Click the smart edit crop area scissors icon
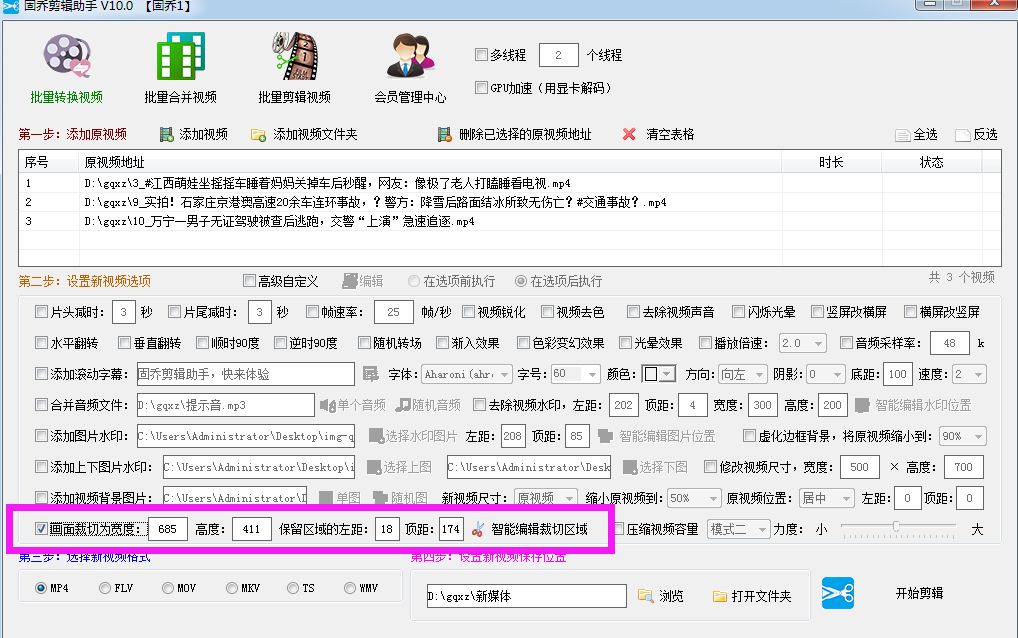Screen dimensions: 1018x638 pyautogui.click(x=476, y=529)
